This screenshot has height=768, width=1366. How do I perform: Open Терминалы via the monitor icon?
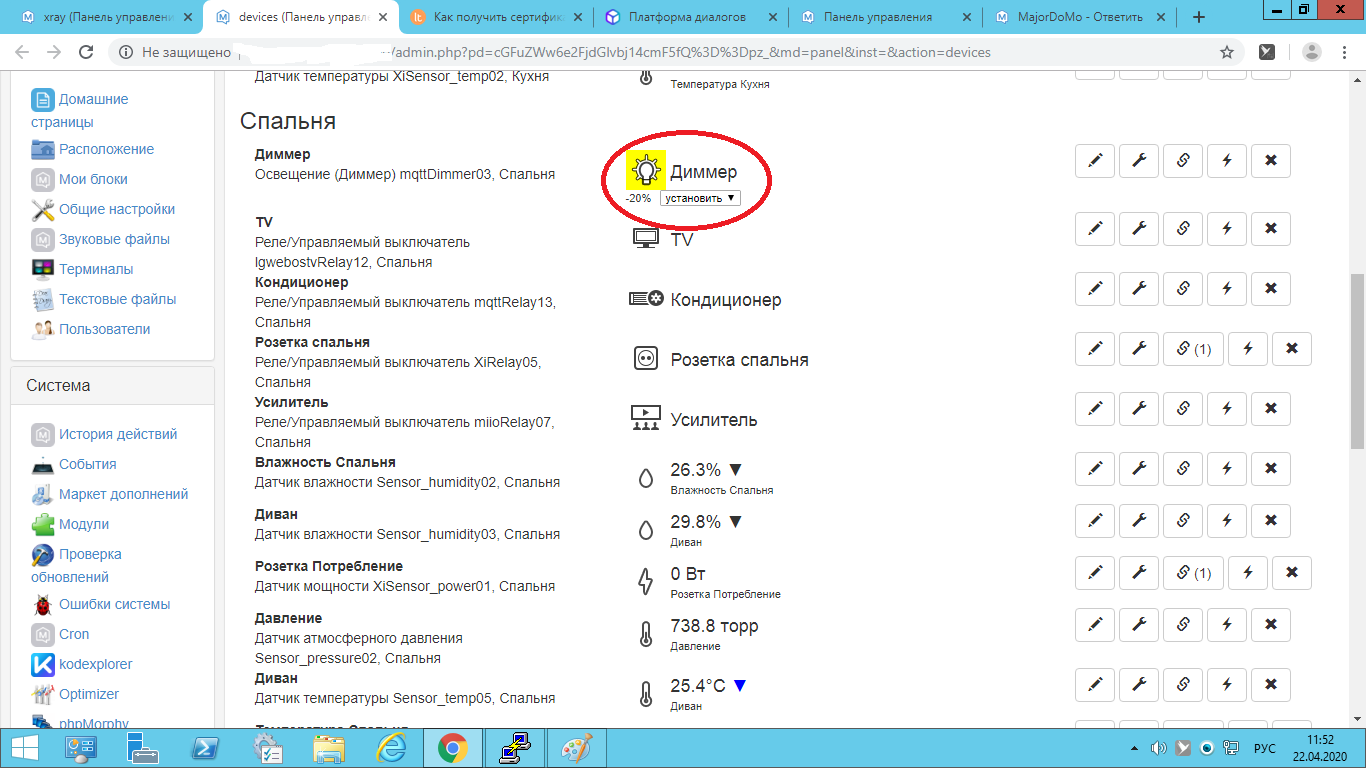click(41, 269)
